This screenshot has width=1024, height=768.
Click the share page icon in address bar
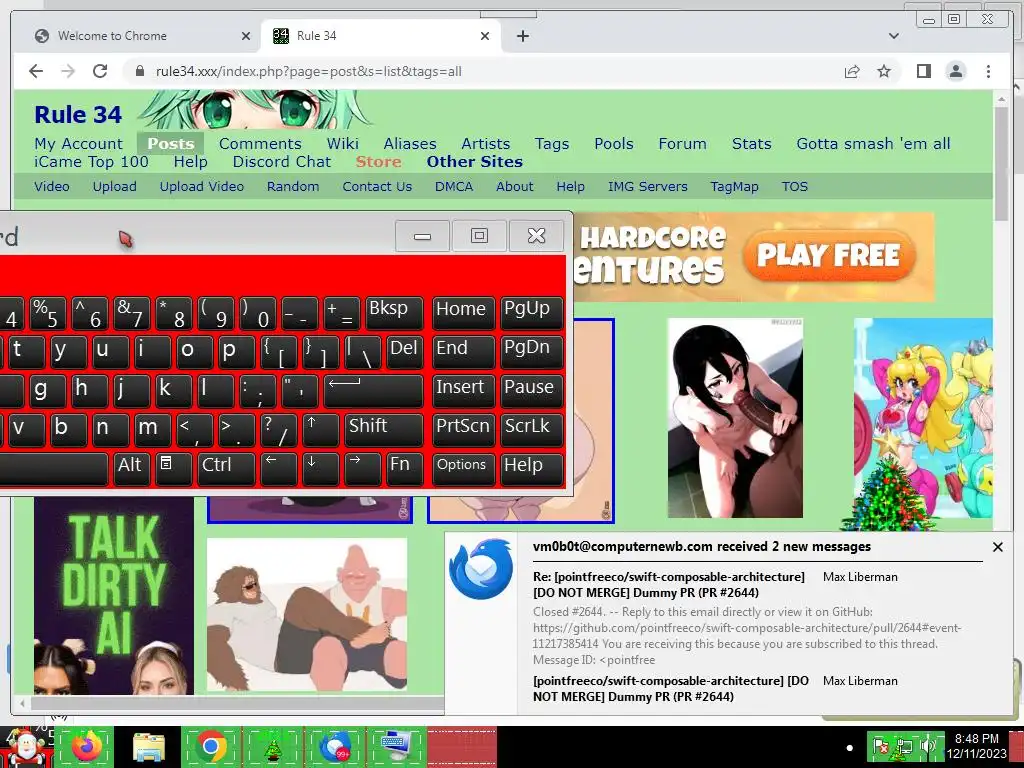(x=852, y=71)
